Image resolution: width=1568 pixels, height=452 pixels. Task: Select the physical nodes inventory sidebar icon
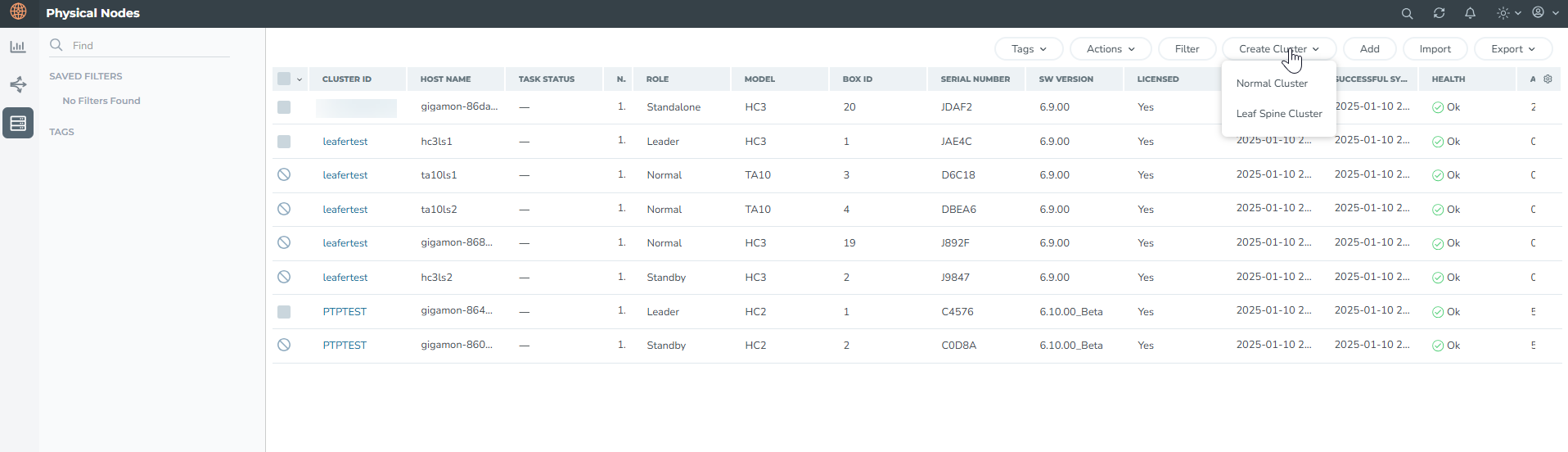coord(18,123)
